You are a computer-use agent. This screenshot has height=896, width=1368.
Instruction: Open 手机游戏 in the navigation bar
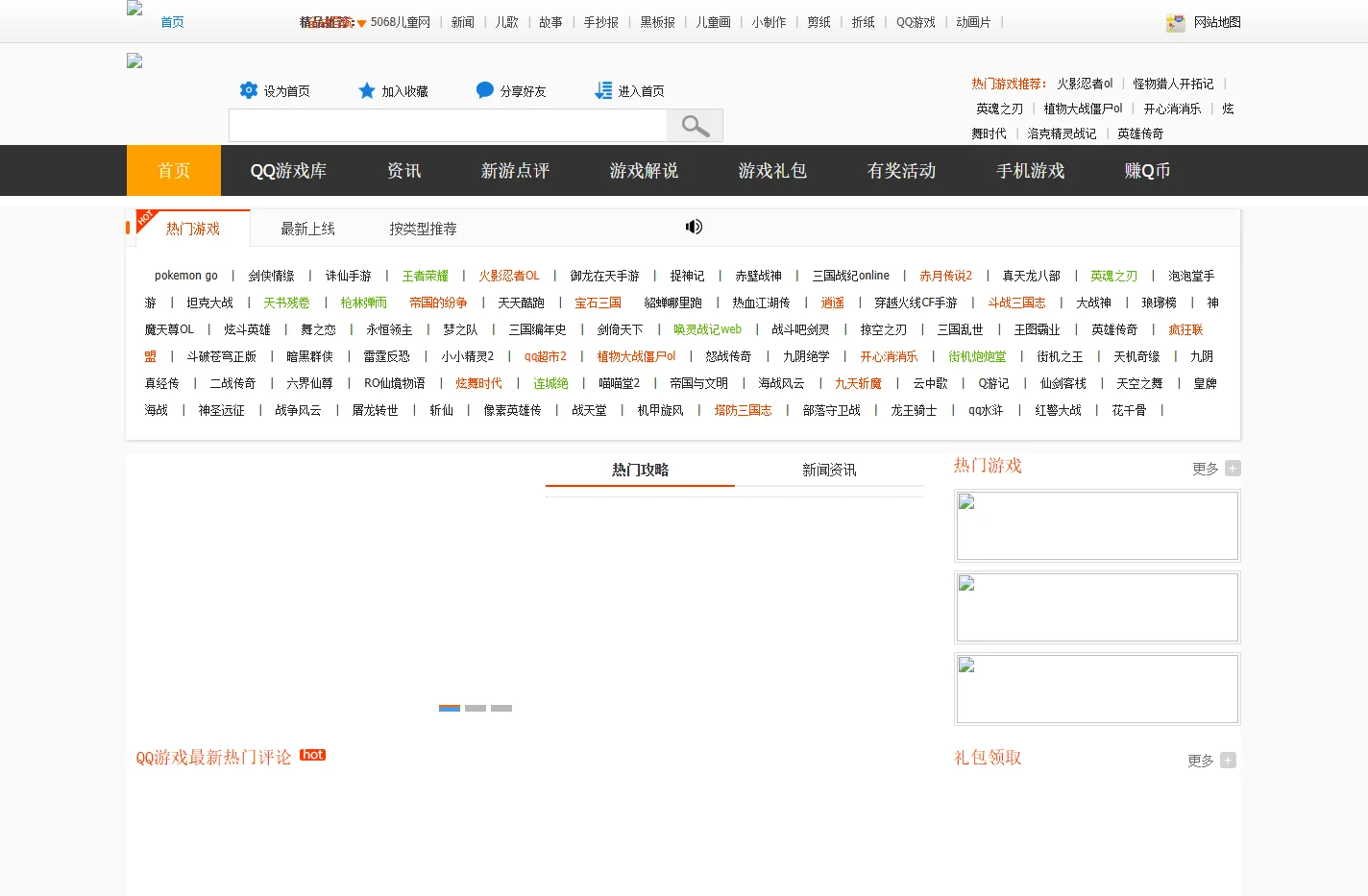pos(1030,170)
